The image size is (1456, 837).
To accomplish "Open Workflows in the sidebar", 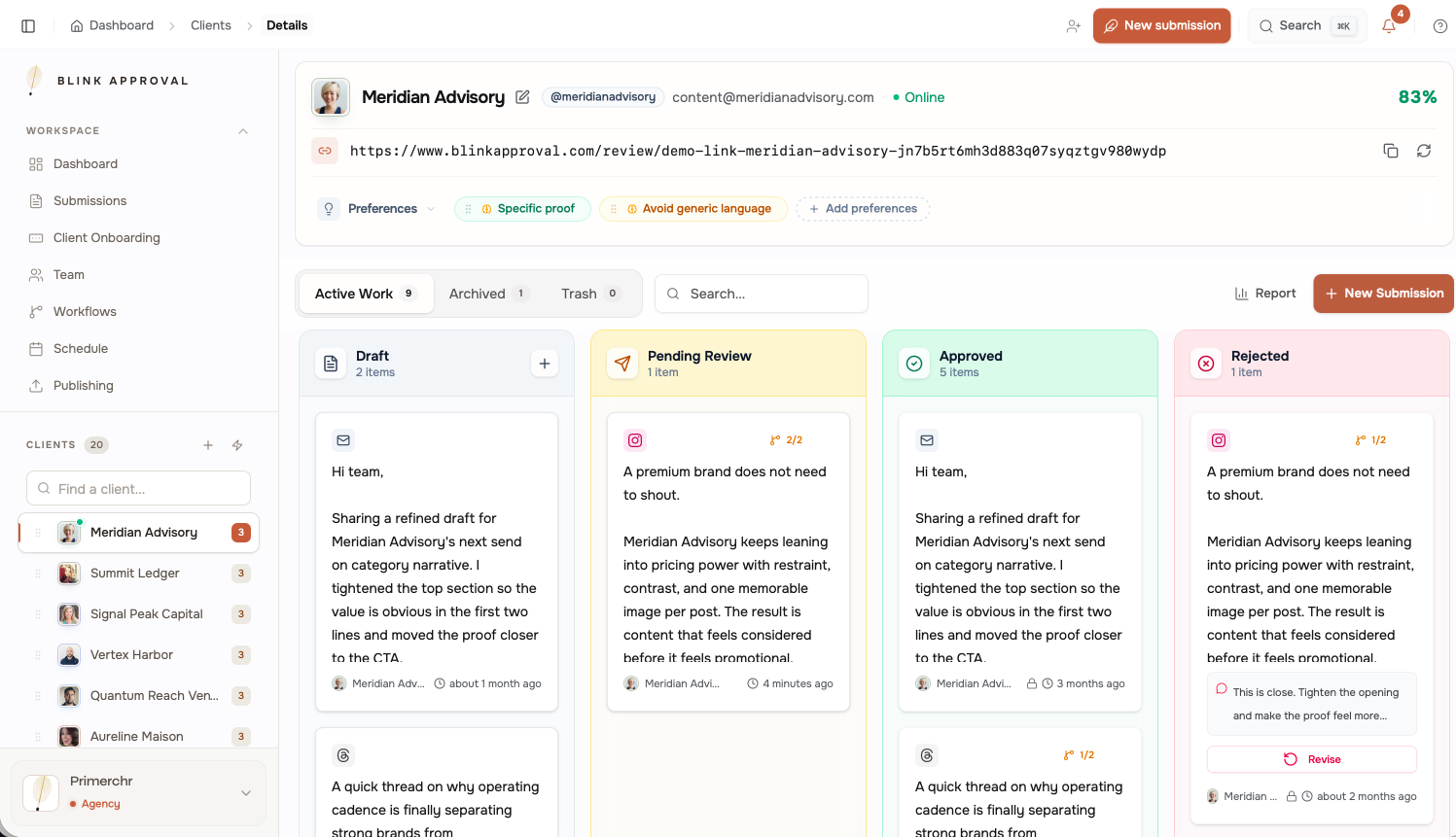I will pos(85,312).
